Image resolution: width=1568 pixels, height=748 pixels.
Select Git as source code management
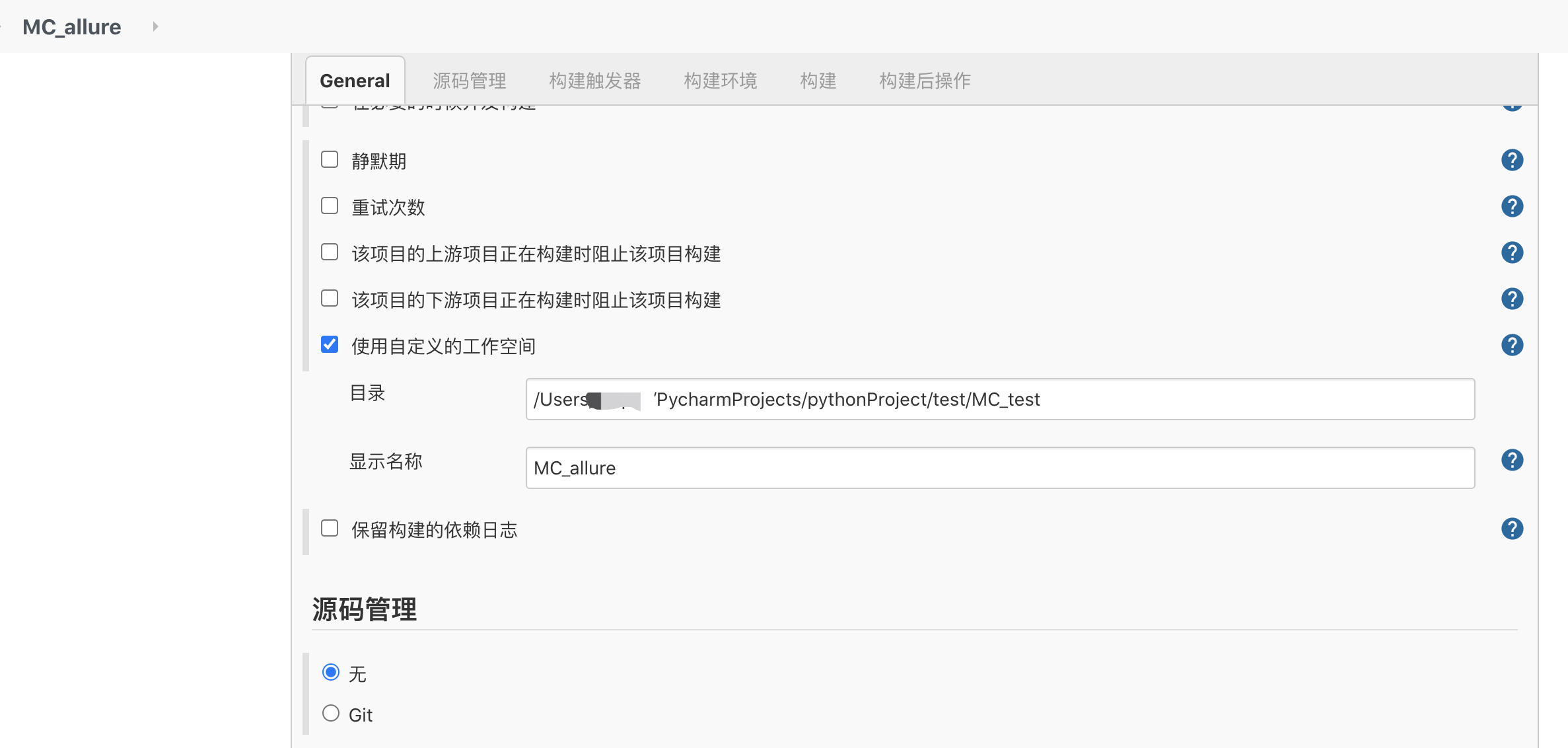coord(331,714)
